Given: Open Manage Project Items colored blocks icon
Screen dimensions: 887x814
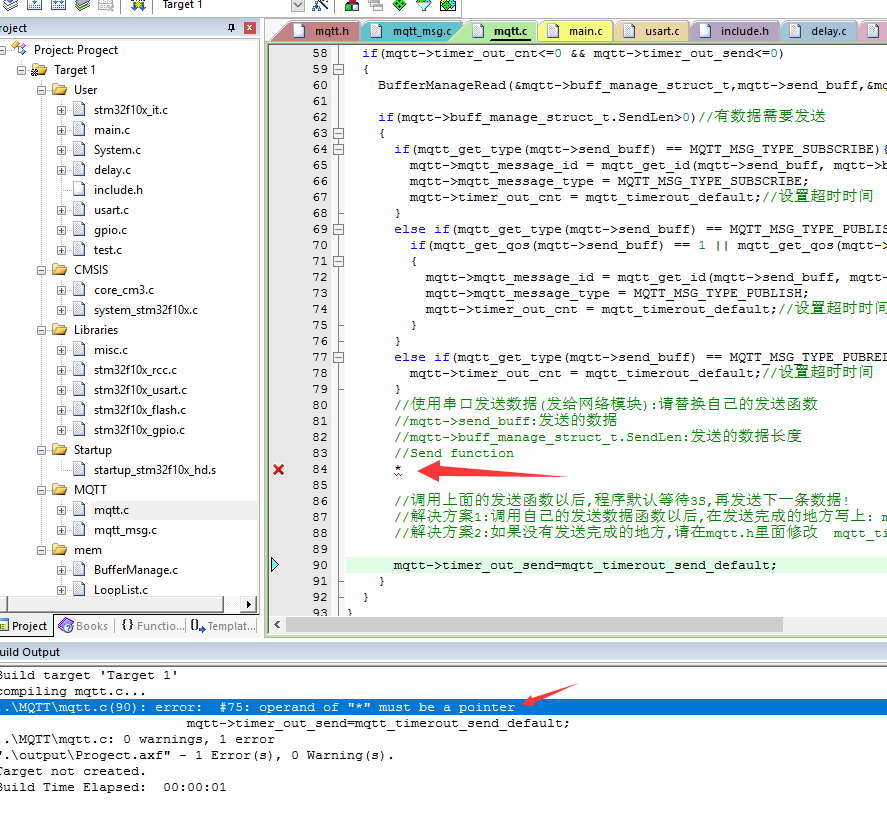Looking at the screenshot, I should click(352, 5).
